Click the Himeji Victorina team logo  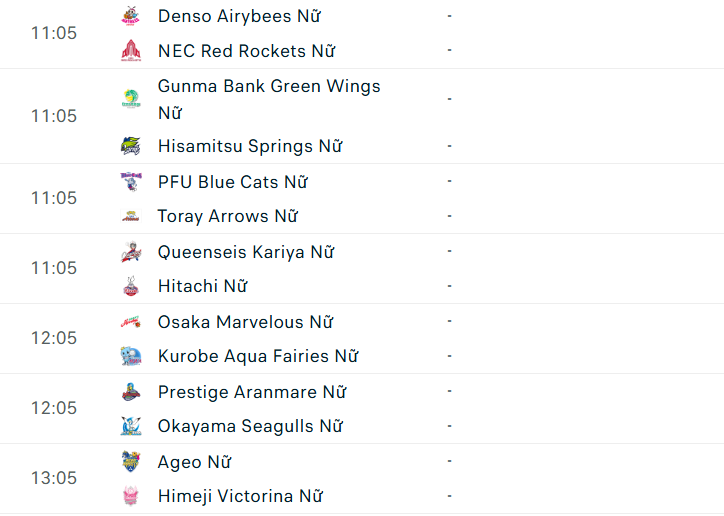[131, 496]
